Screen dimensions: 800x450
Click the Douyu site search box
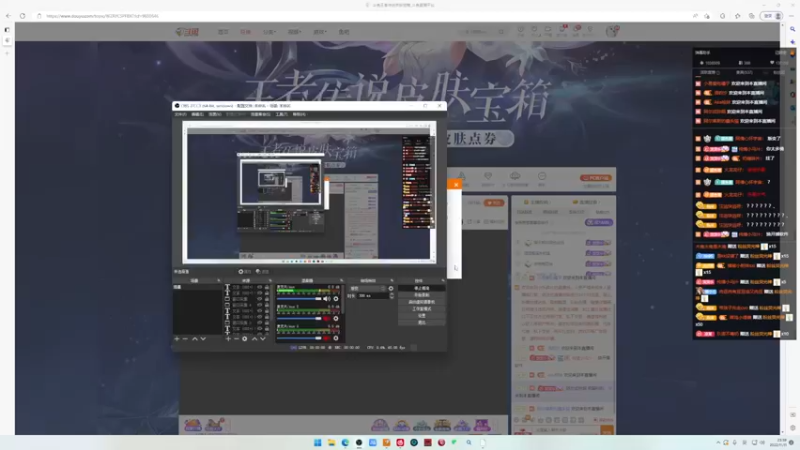tap(483, 32)
